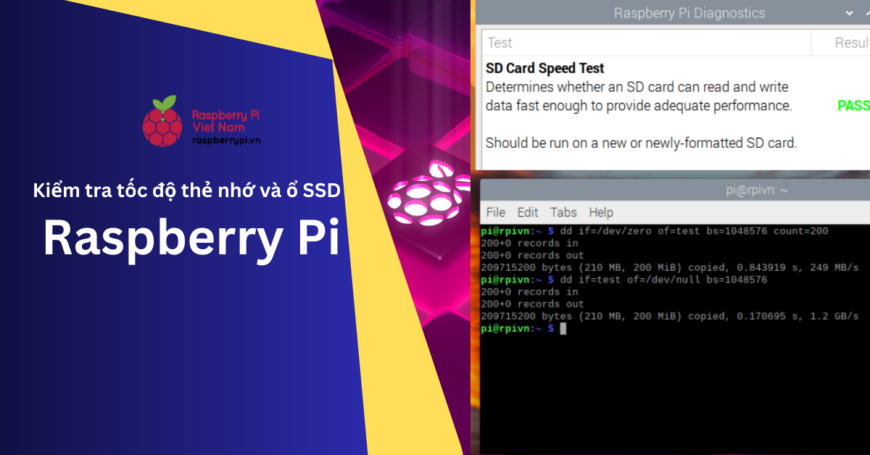The image size is (870, 455).
Task: Click the 249 MB/s write result line
Action: pyautogui.click(x=670, y=268)
